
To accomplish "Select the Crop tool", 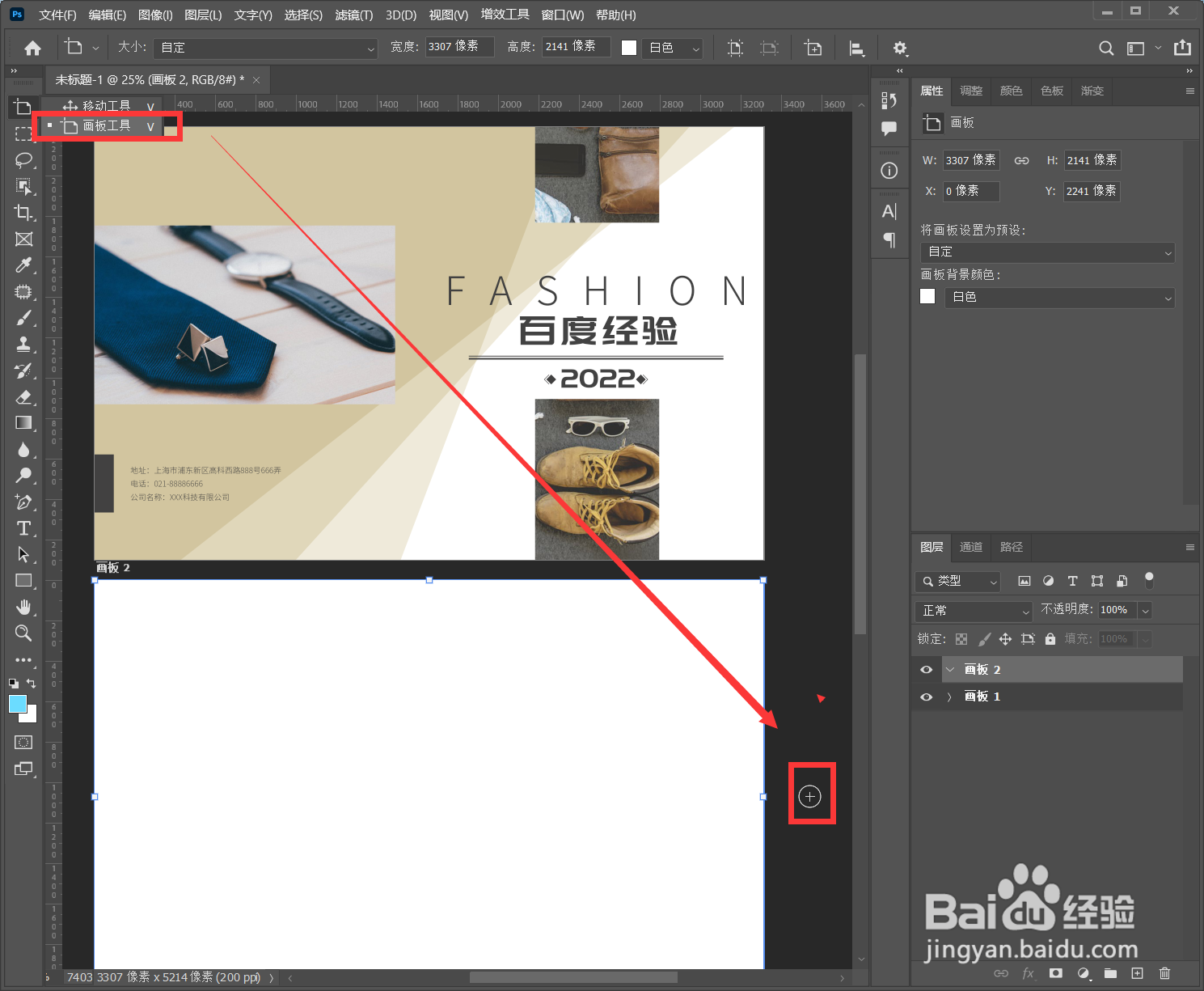I will coord(23,213).
